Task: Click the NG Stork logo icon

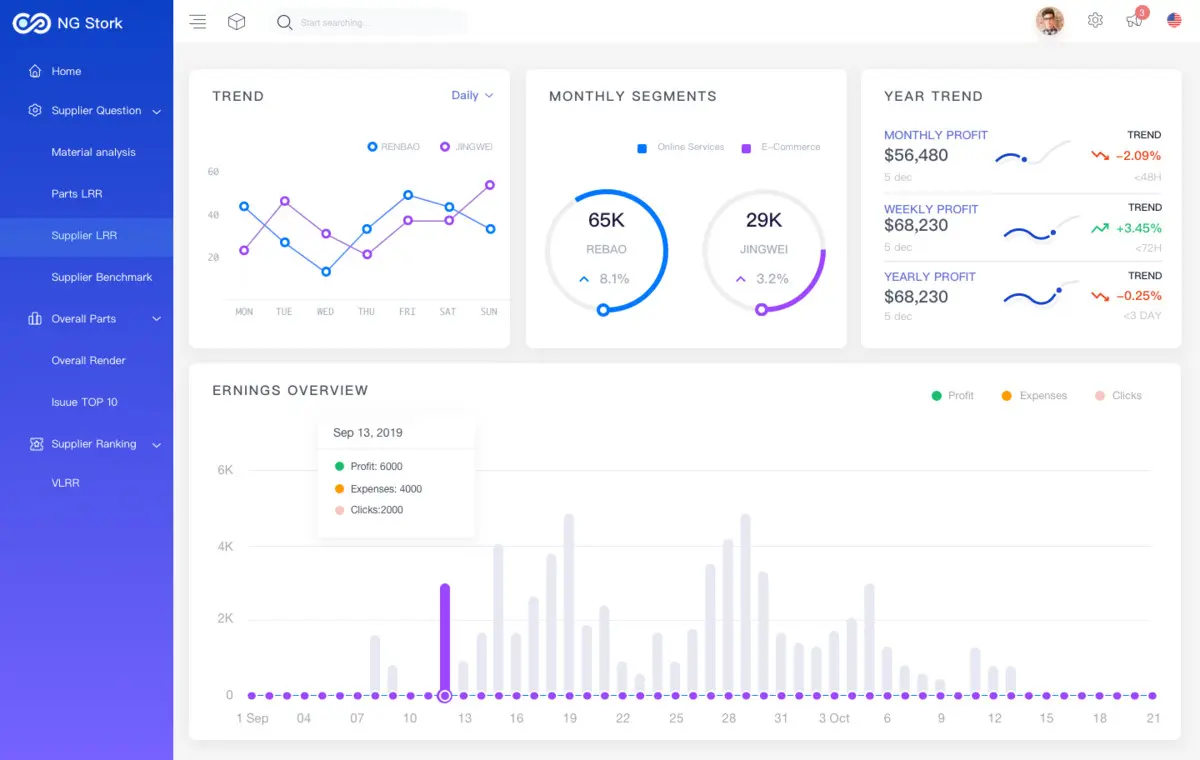Action: pyautogui.click(x=31, y=23)
